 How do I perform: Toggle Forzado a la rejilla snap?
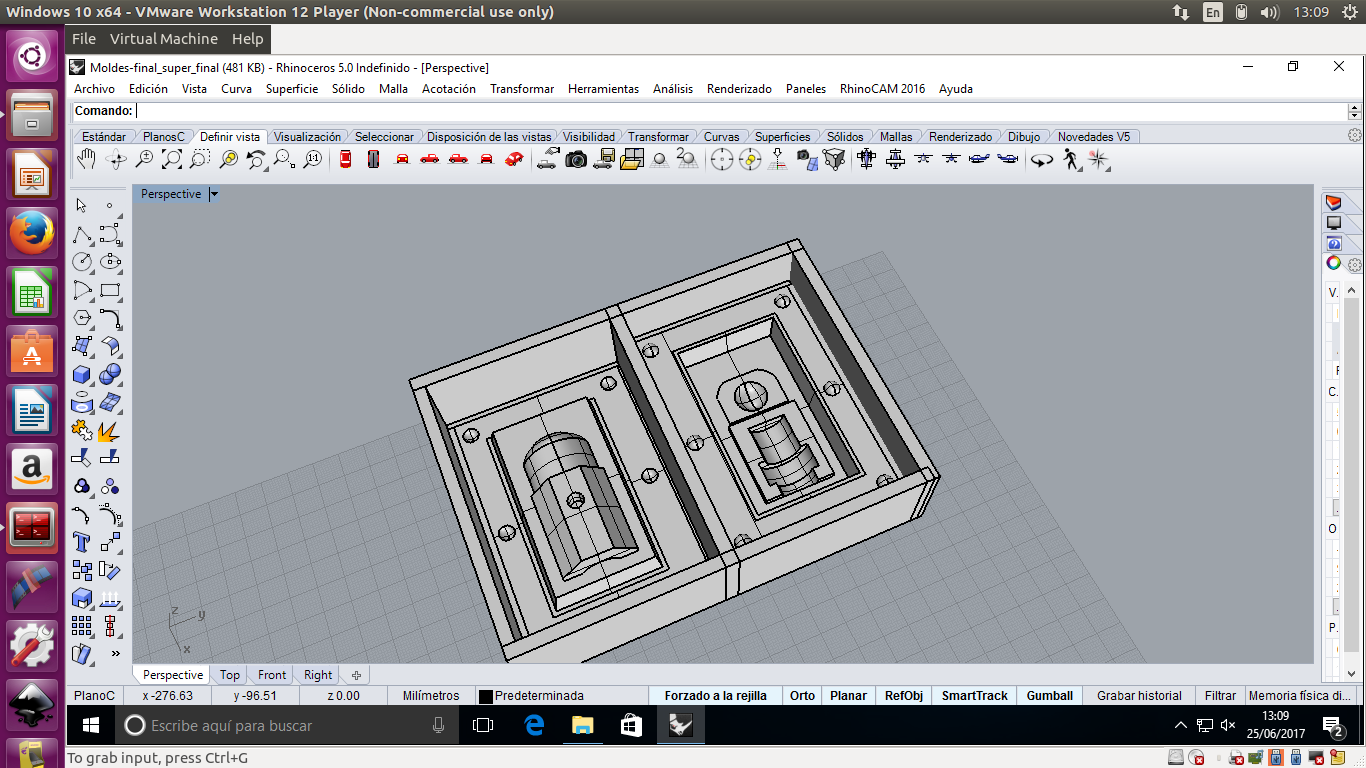[715, 696]
